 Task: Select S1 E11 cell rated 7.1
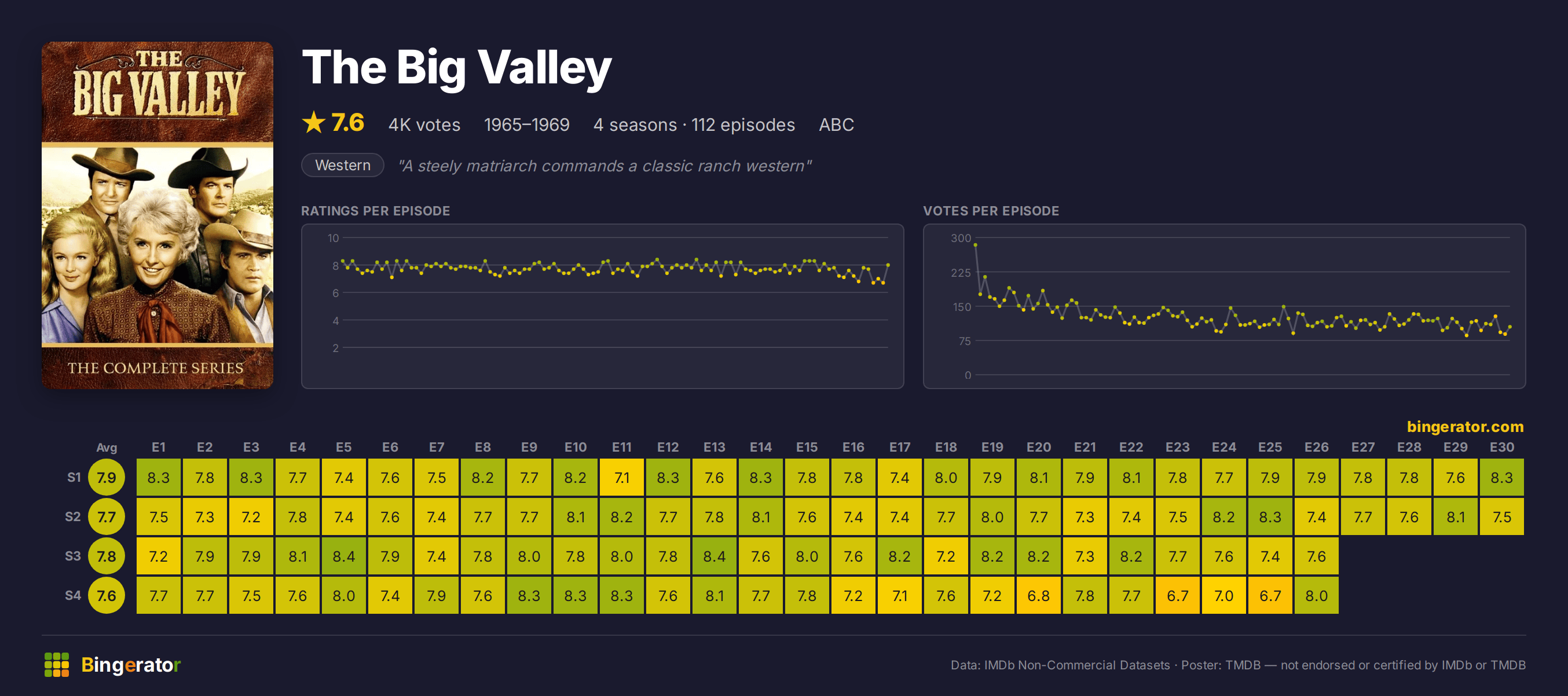[x=621, y=477]
